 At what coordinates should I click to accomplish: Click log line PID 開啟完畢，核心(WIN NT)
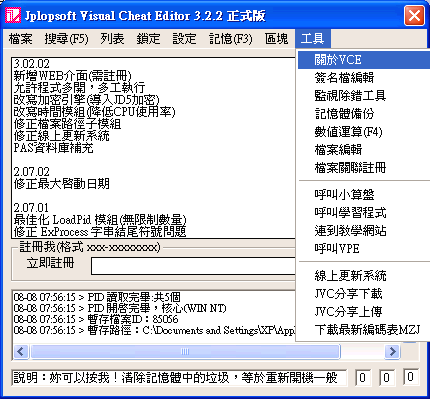tap(120, 308)
